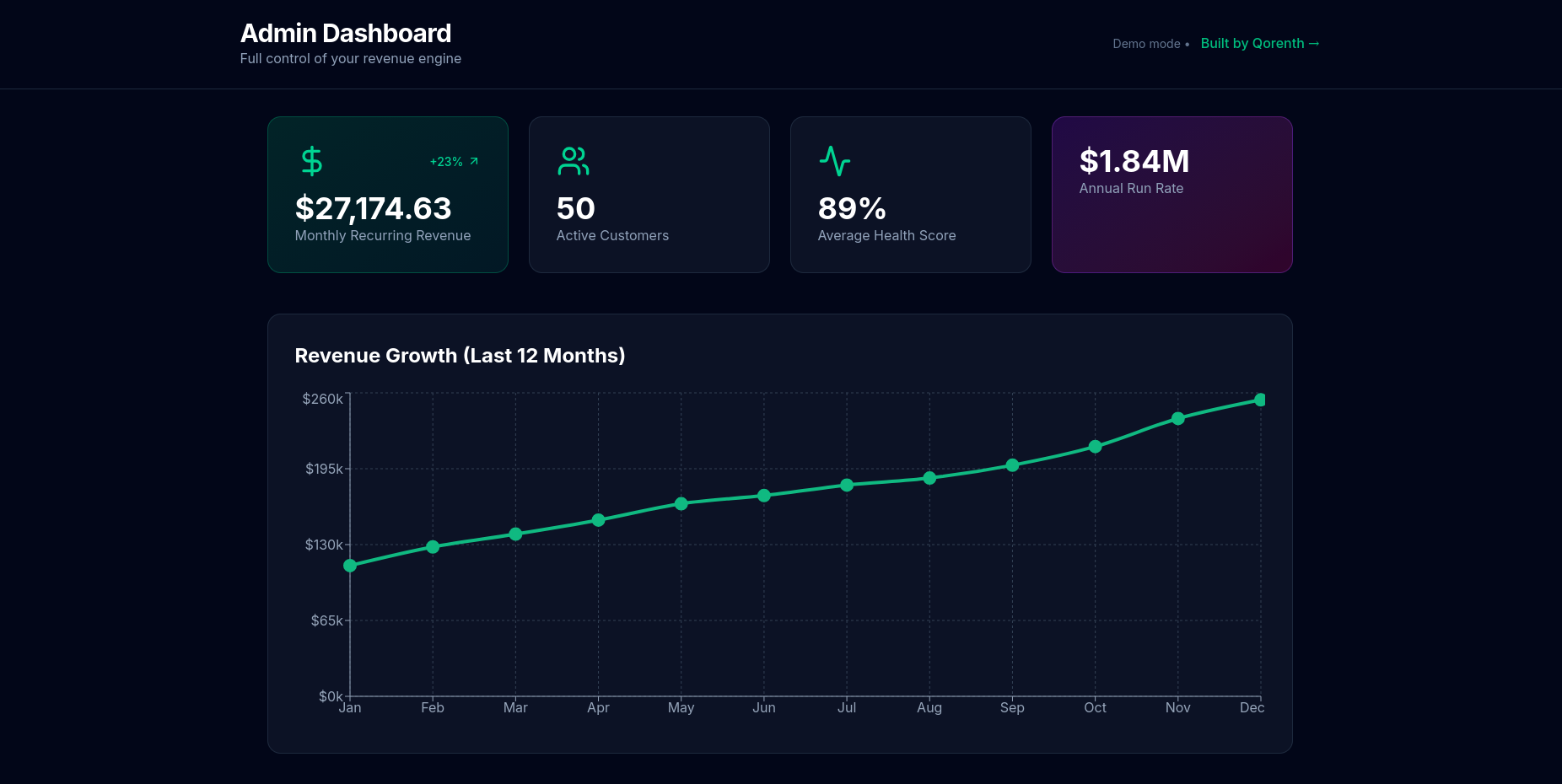The width and height of the screenshot is (1562, 784).
Task: Click the arrow in Built by Qorenth link
Action: click(1313, 43)
